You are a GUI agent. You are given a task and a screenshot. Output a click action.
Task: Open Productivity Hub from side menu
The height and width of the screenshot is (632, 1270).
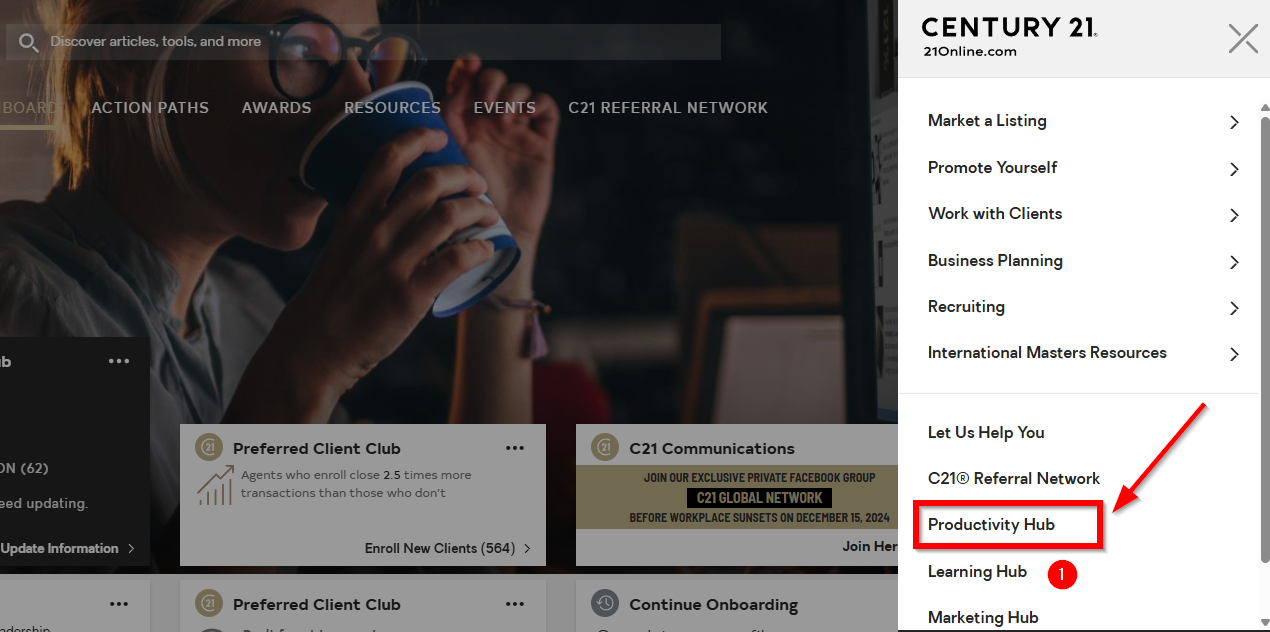tap(991, 525)
